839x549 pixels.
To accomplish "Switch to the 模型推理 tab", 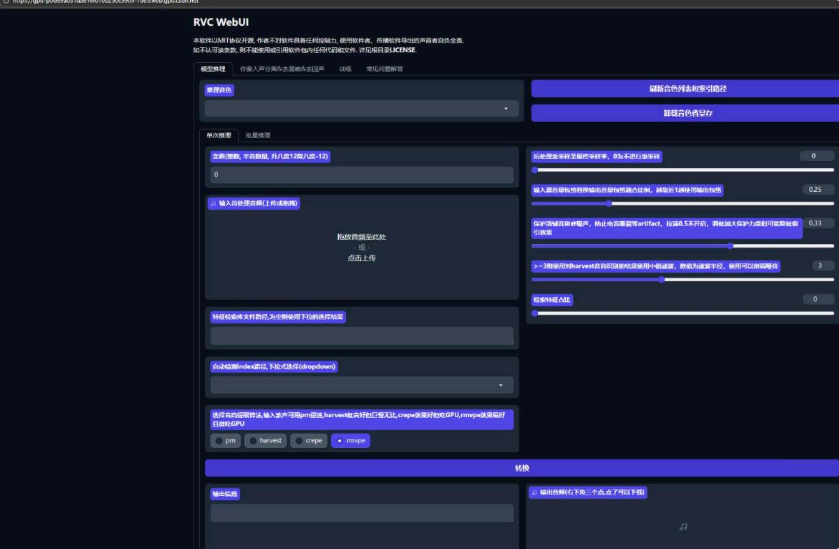I will tap(213, 69).
